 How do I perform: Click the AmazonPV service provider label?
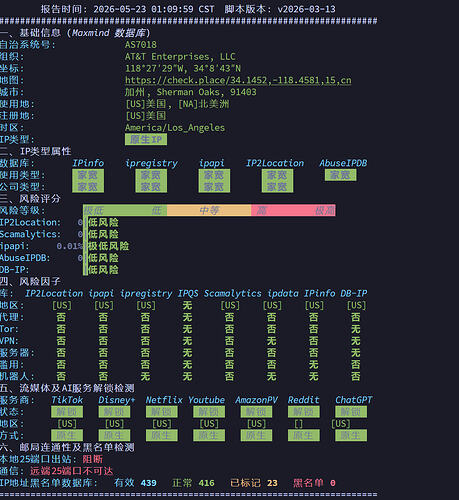[x=256, y=400]
